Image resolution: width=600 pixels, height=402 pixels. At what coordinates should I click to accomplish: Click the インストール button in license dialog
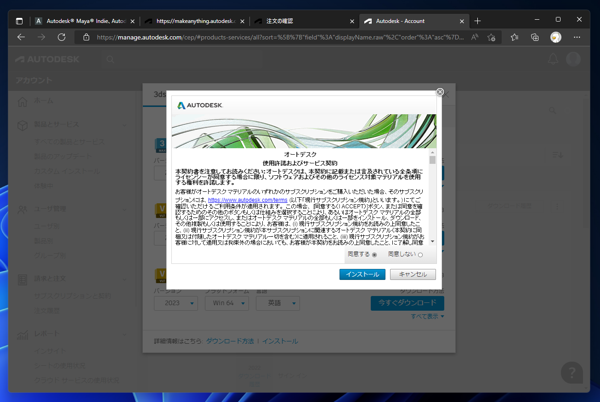[x=362, y=274]
